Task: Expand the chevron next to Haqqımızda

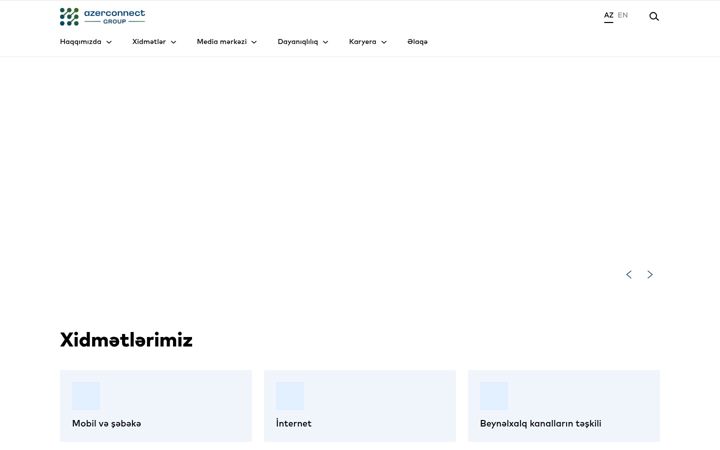Action: pyautogui.click(x=109, y=42)
